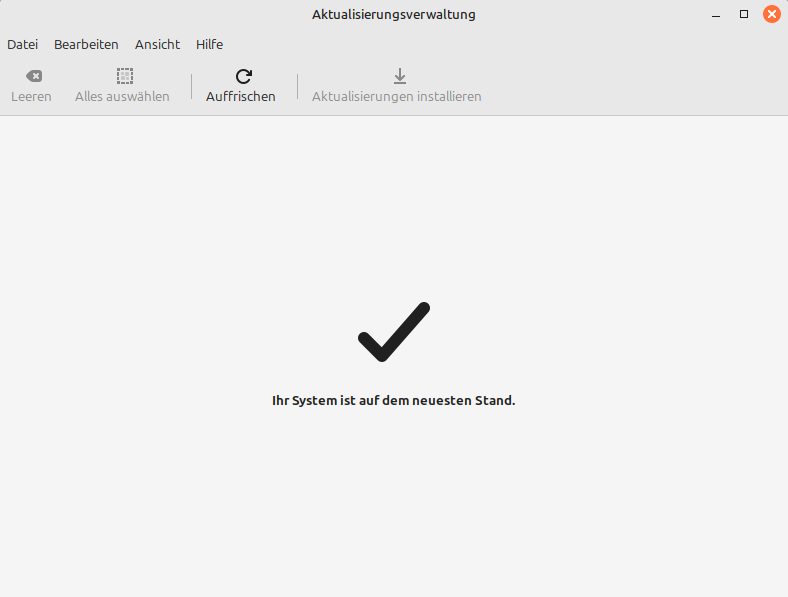The height and width of the screenshot is (597, 788).
Task: Open the Hilfe menu
Action: 209,44
